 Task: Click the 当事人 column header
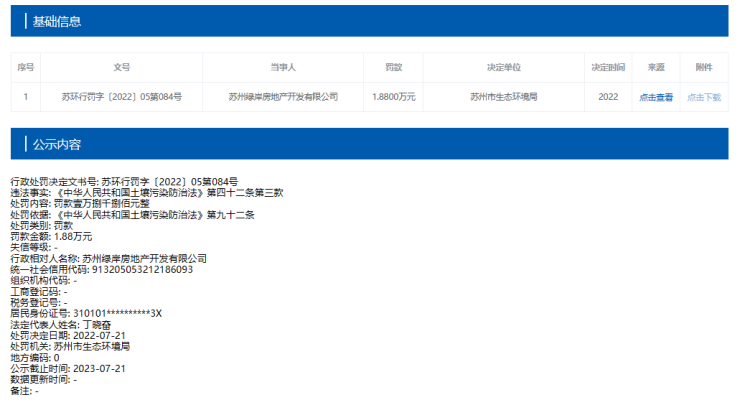(x=283, y=67)
